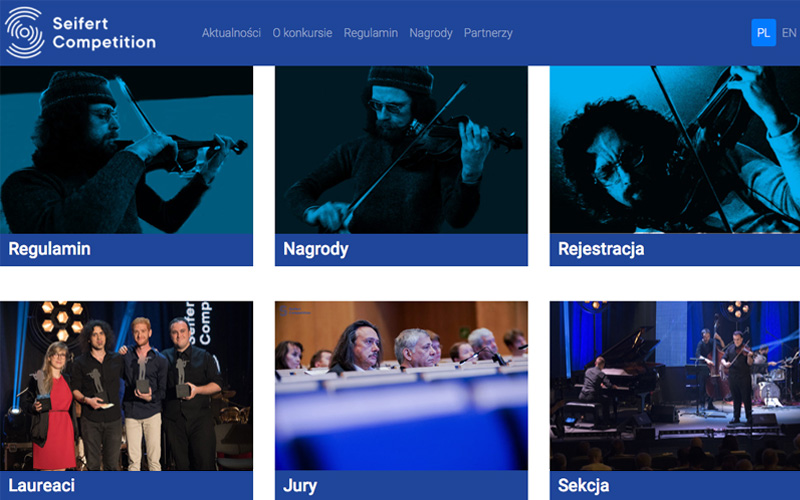Switch the language to PL
Image resolution: width=800 pixels, height=500 pixels.
pos(763,33)
